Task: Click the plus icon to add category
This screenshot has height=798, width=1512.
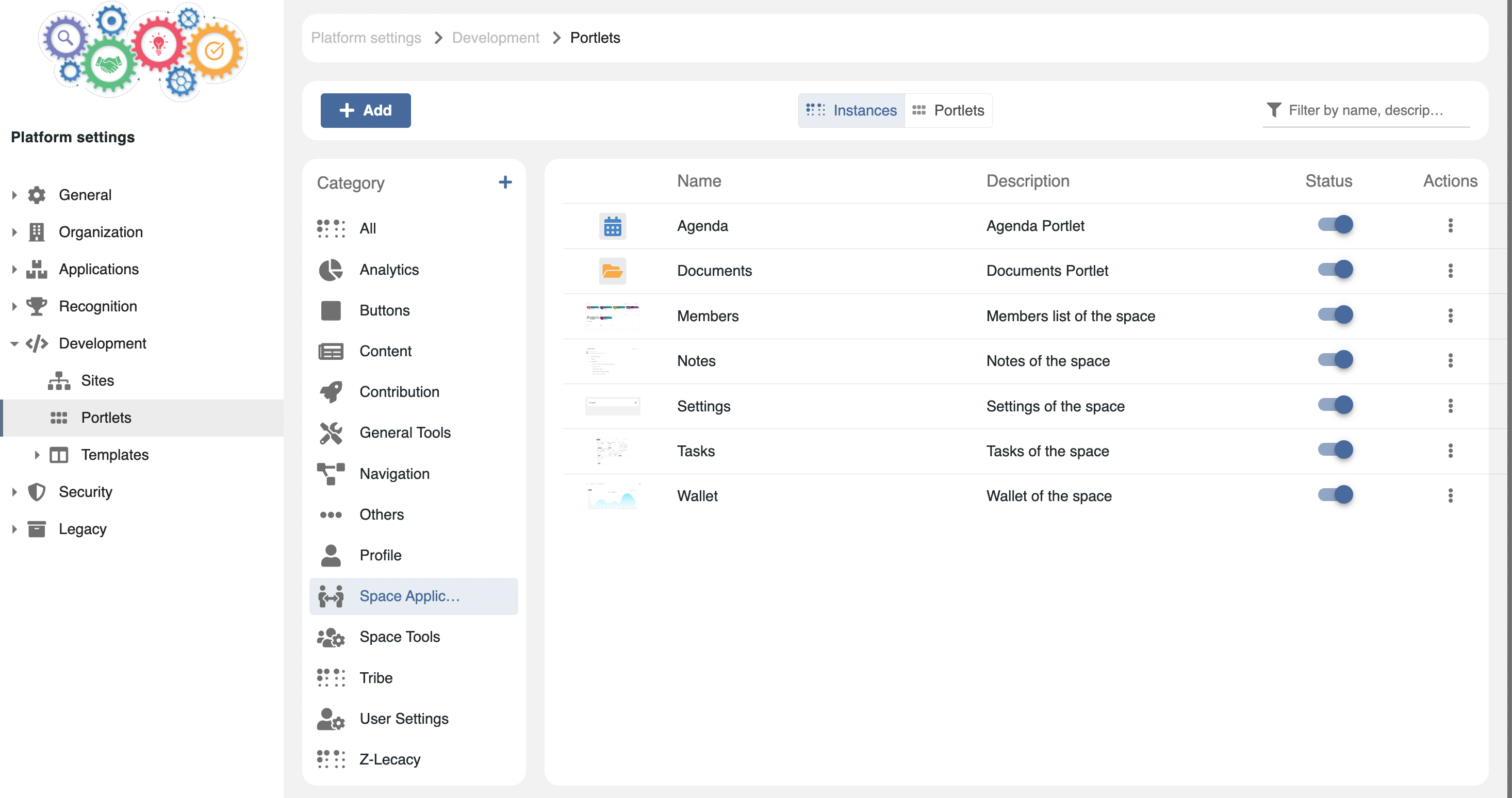Action: coord(505,182)
